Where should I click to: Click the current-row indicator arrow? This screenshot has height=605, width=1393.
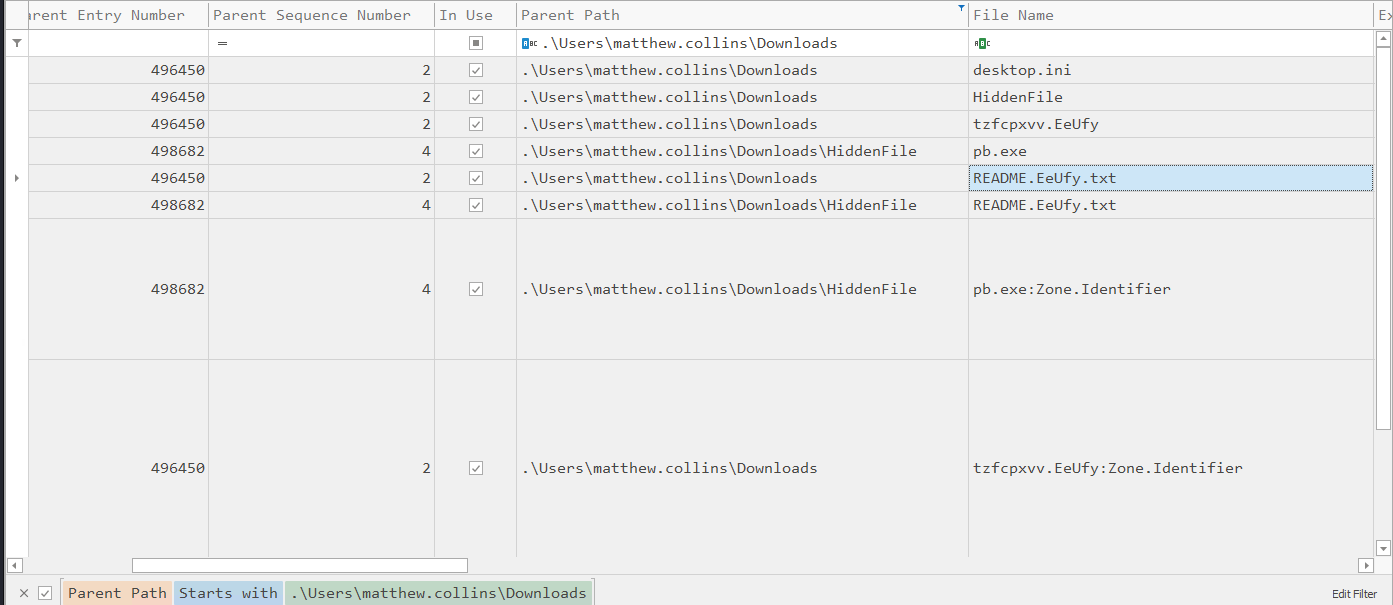coord(16,178)
